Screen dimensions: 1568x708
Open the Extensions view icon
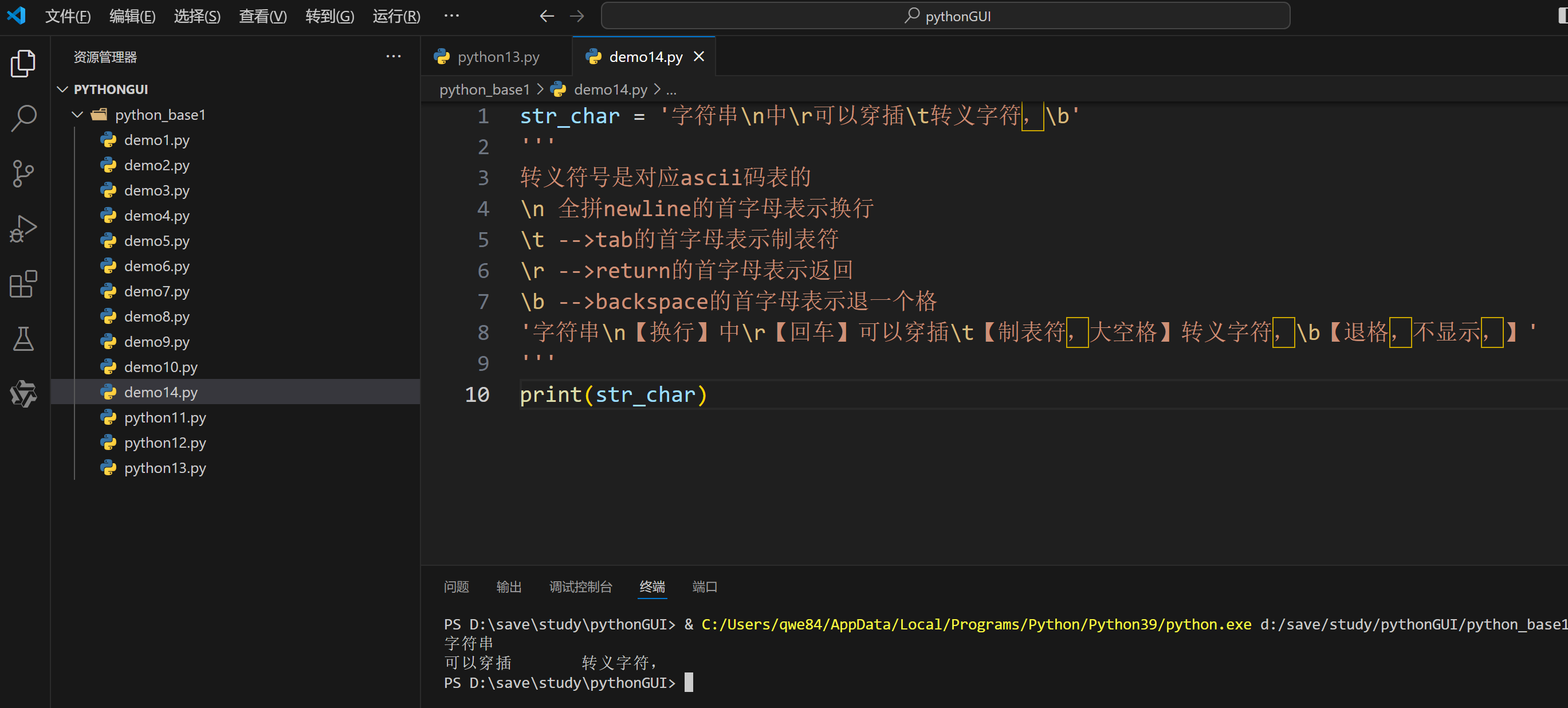tap(23, 284)
